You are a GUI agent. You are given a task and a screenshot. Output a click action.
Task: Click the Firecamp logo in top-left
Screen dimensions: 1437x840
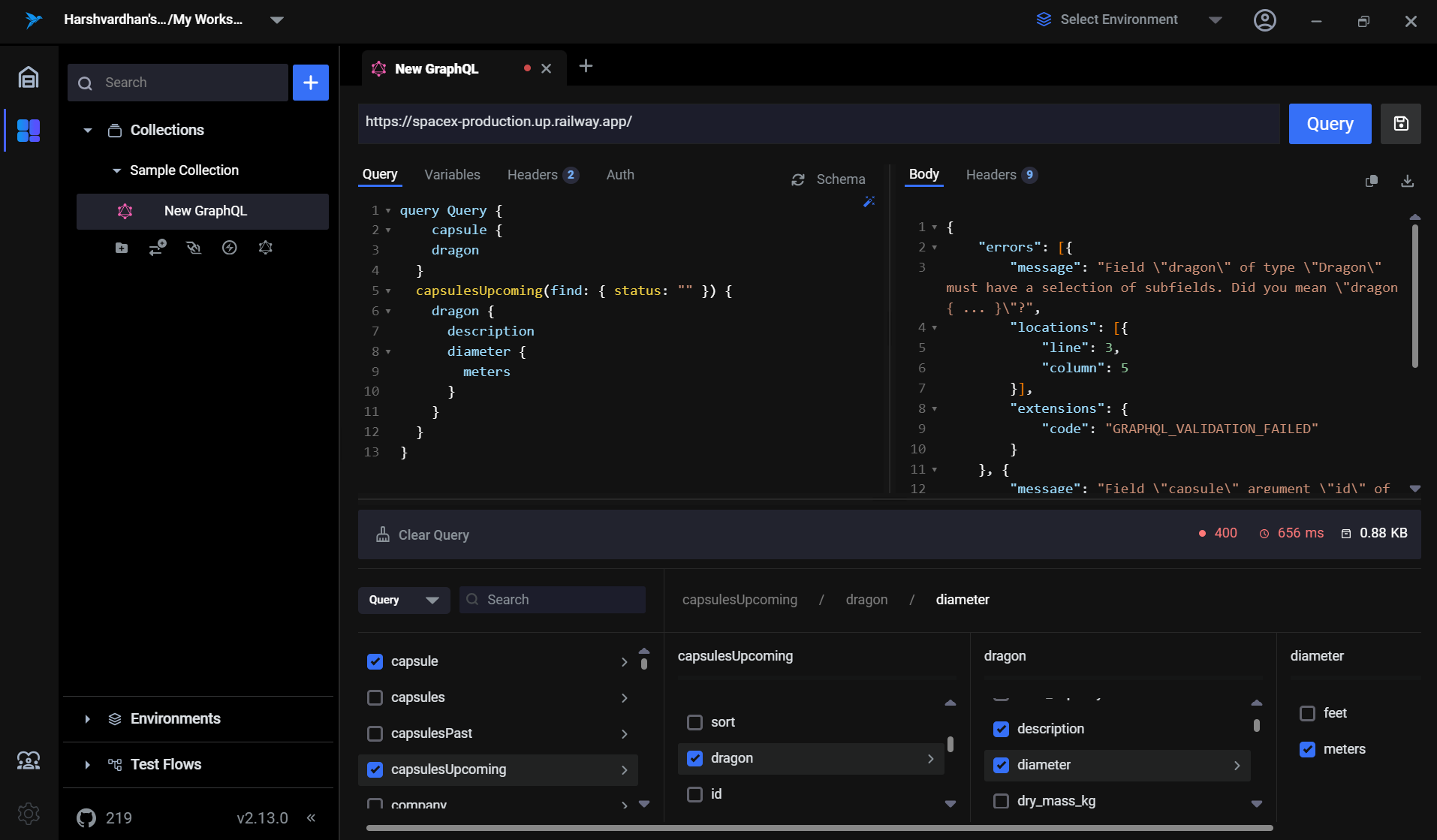coord(33,20)
